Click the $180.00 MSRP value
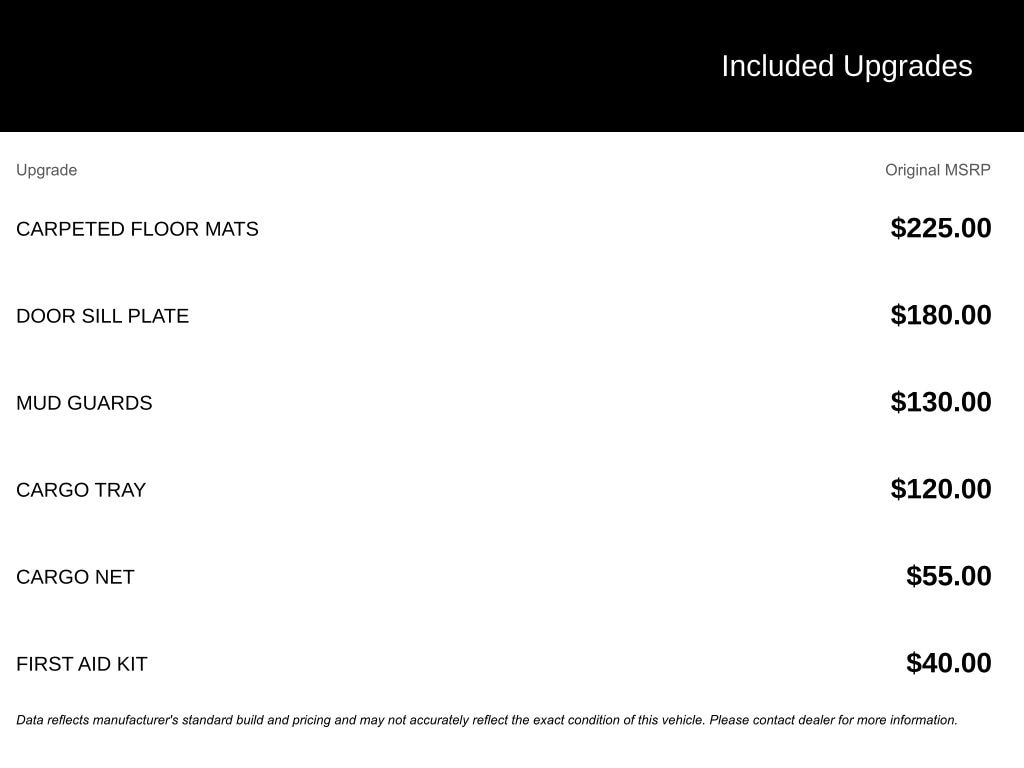Image resolution: width=1024 pixels, height=768 pixels. tap(941, 315)
